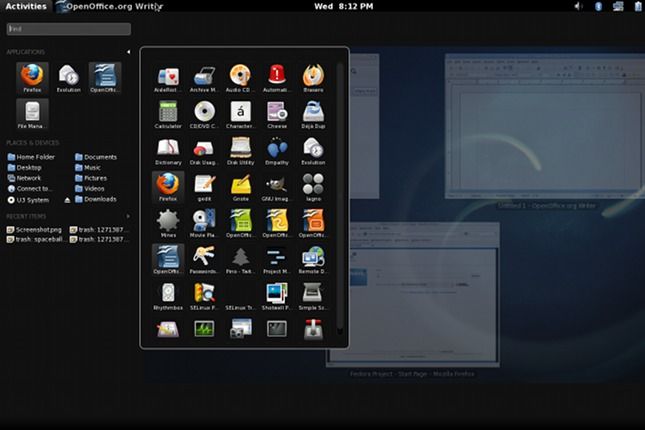Open the Downloads folder
Viewport: 645px width, 430px height.
pyautogui.click(x=96, y=199)
